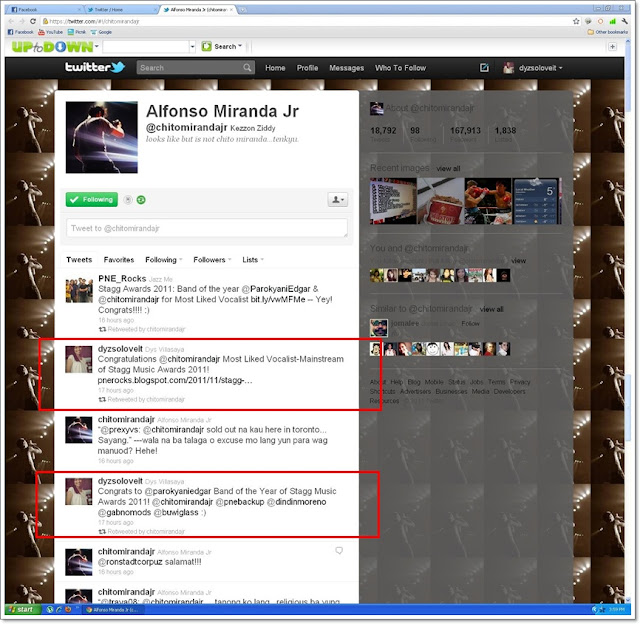Open the Picnik bookmark
640x624 pixels.
pyautogui.click(x=77, y=32)
